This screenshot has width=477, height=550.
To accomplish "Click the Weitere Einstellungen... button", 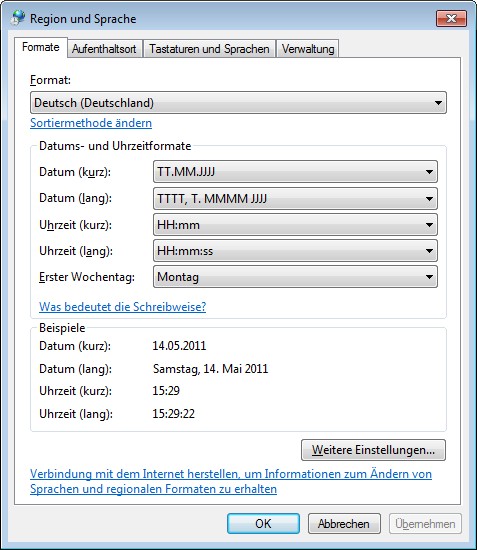I will click(x=373, y=450).
